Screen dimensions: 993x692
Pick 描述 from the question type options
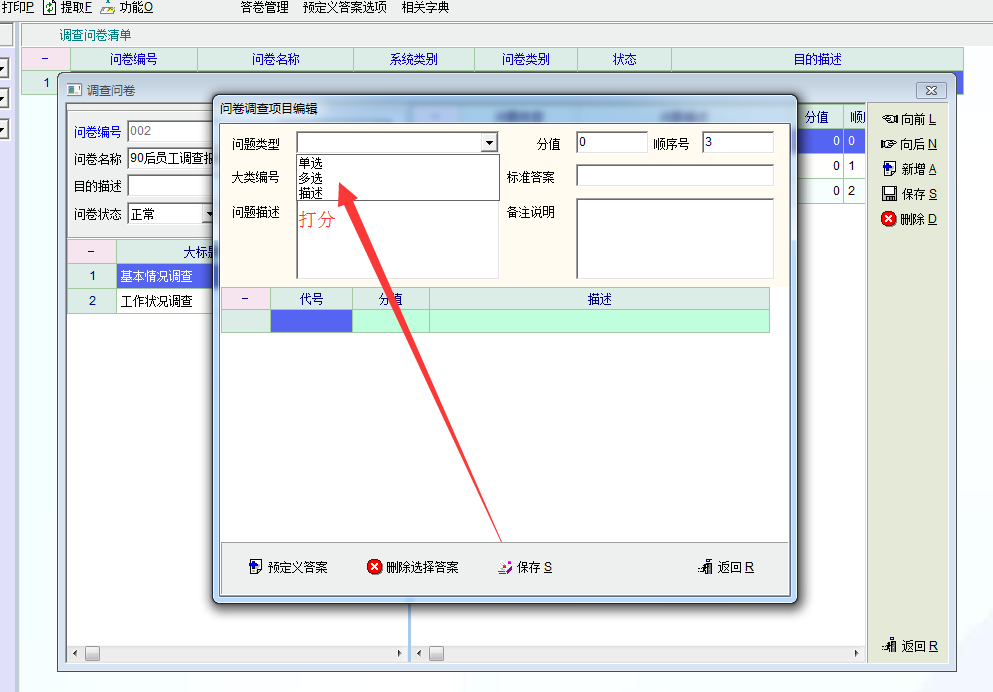tap(311, 192)
